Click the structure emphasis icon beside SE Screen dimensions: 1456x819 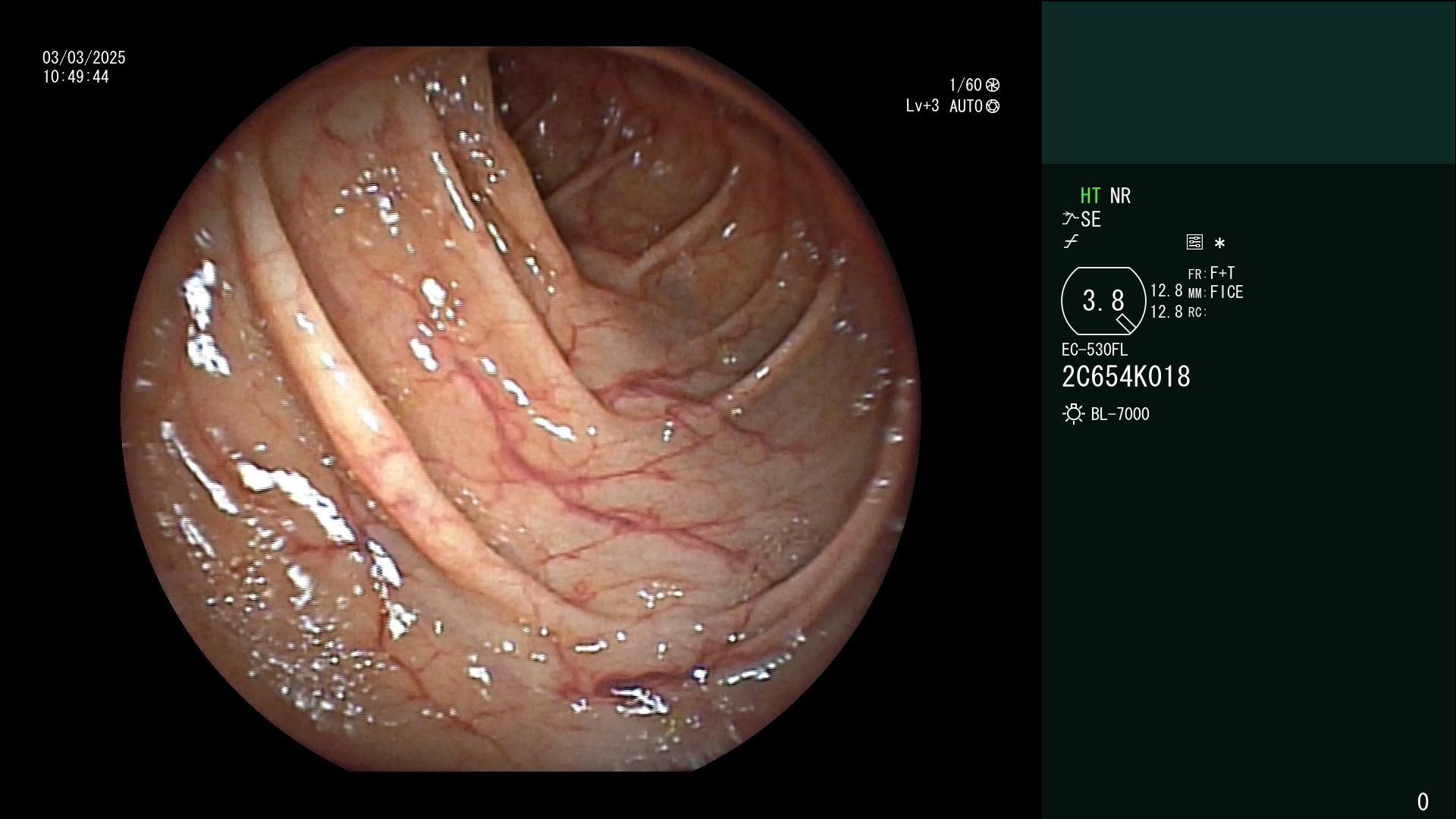1070,219
